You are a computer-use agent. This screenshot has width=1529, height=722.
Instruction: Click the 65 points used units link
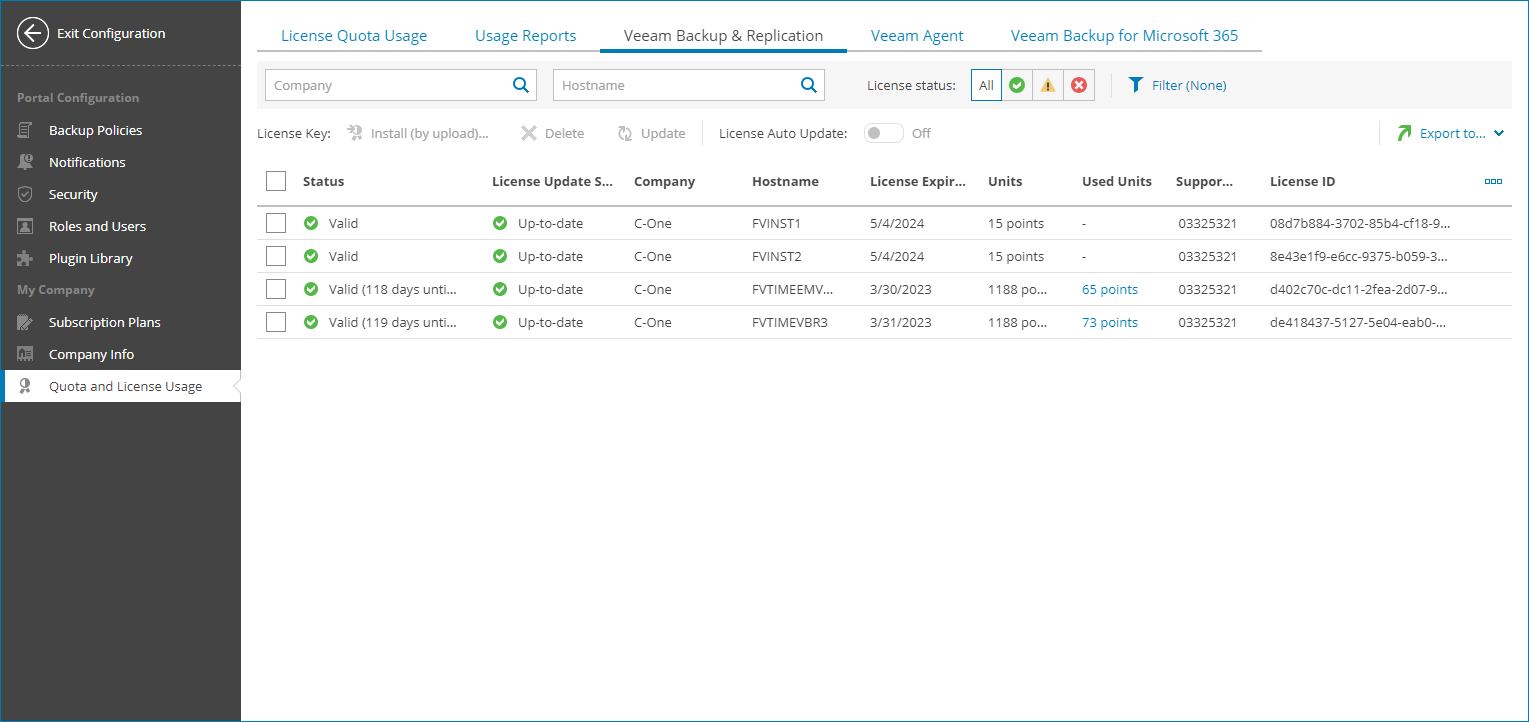[x=1109, y=289]
